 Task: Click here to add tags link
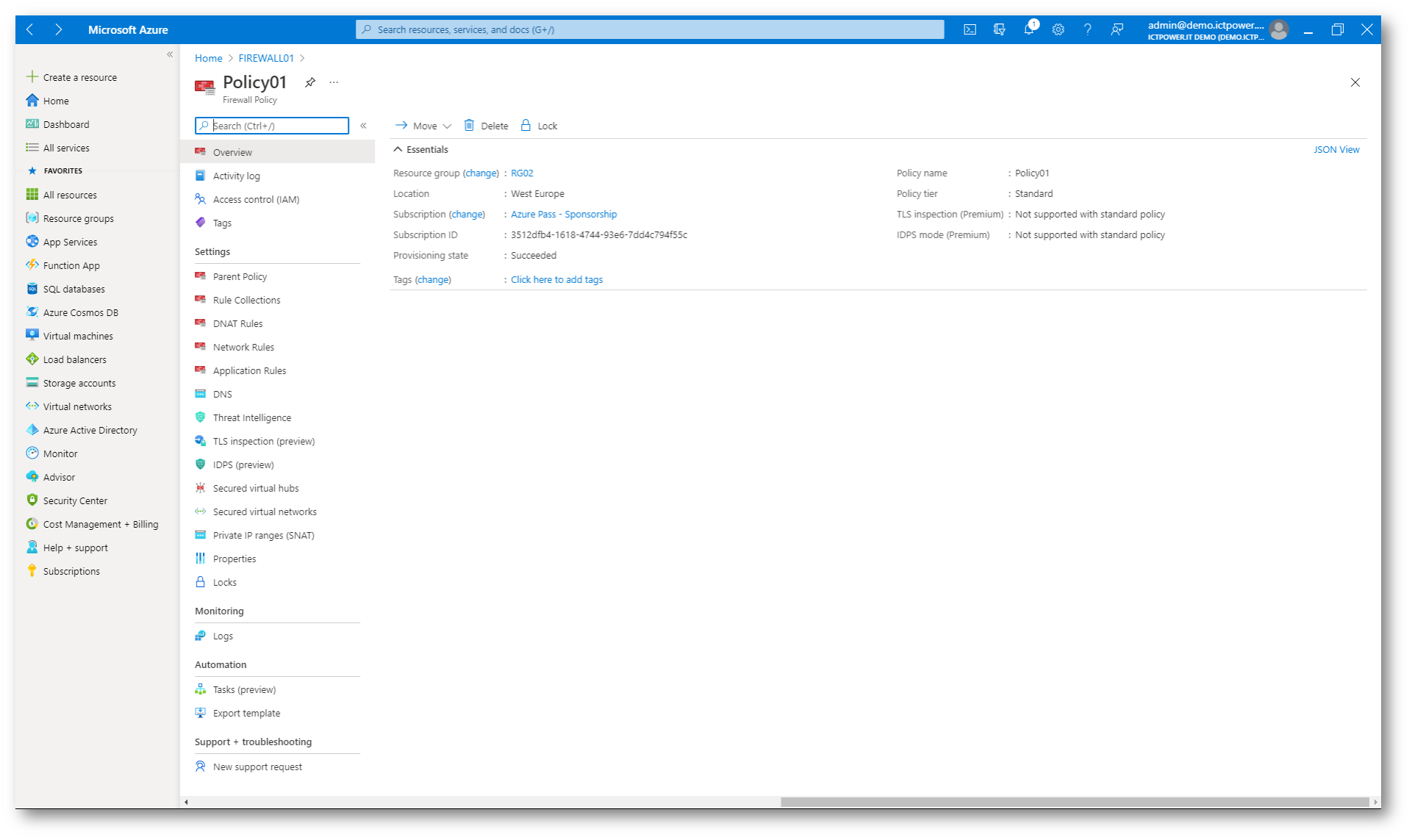click(556, 280)
